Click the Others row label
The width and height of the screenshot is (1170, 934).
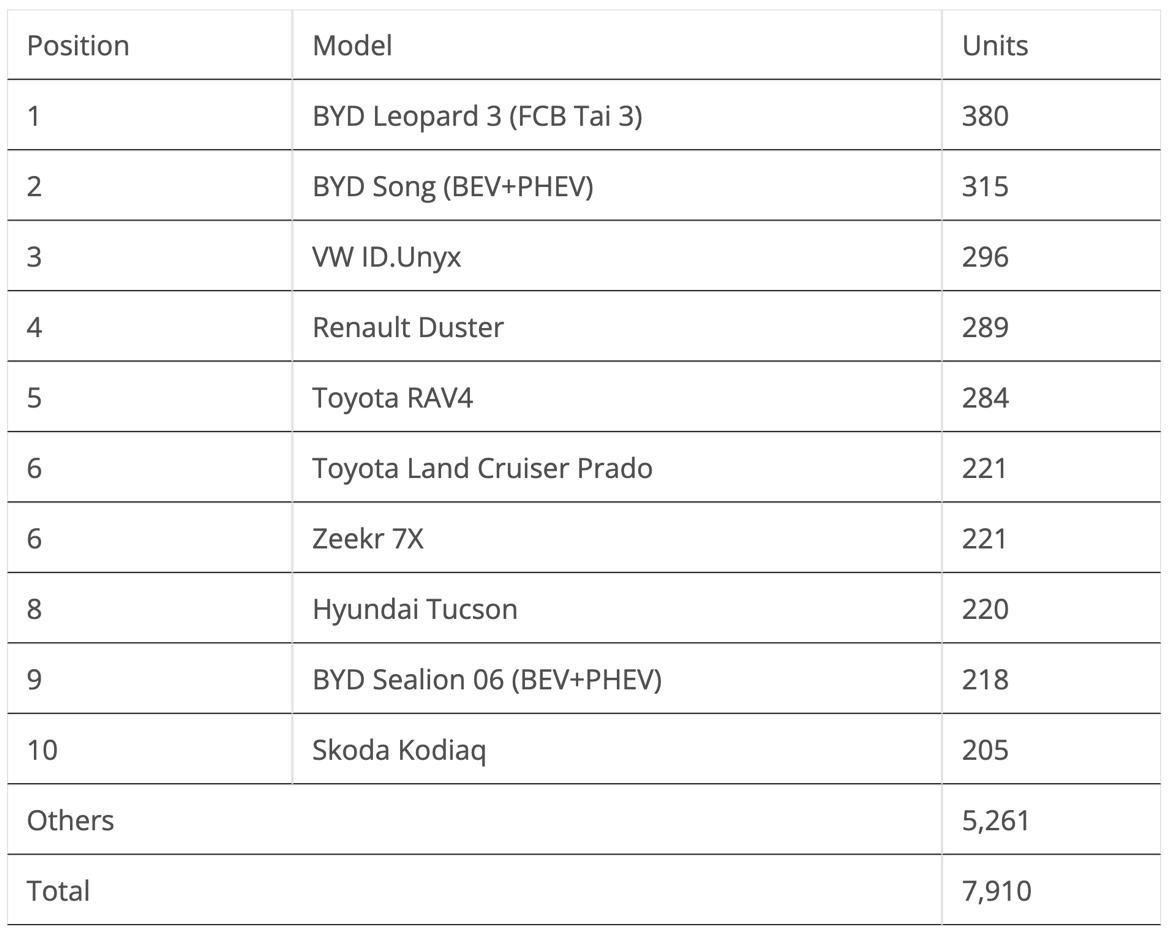point(70,821)
